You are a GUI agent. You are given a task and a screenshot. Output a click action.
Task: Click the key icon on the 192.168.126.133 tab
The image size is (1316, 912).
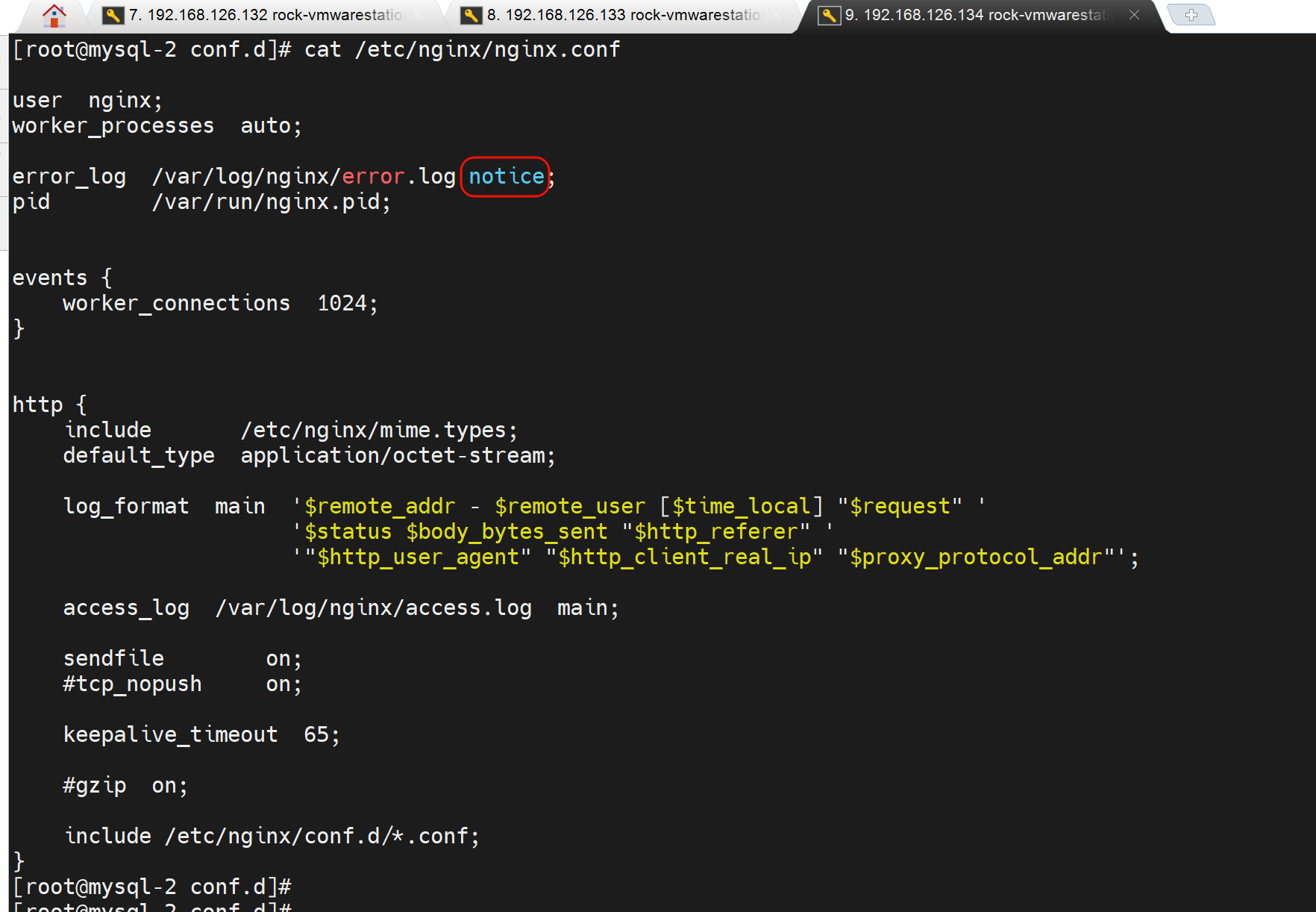[x=471, y=15]
